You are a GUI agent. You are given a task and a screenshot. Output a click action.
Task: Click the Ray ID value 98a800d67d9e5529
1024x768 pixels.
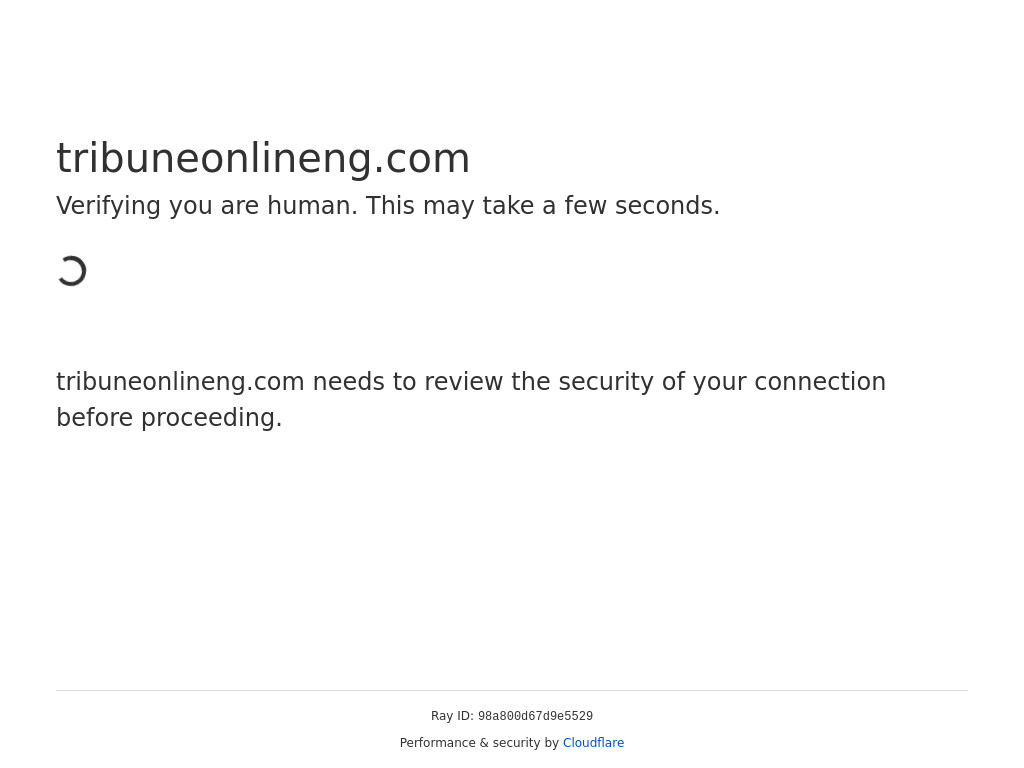[535, 717]
